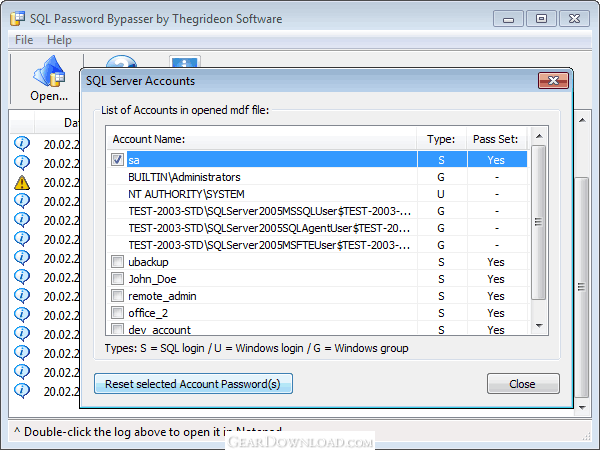Screen dimensions: 600x450
Task: Open the File menu
Action: pyautogui.click(x=24, y=40)
